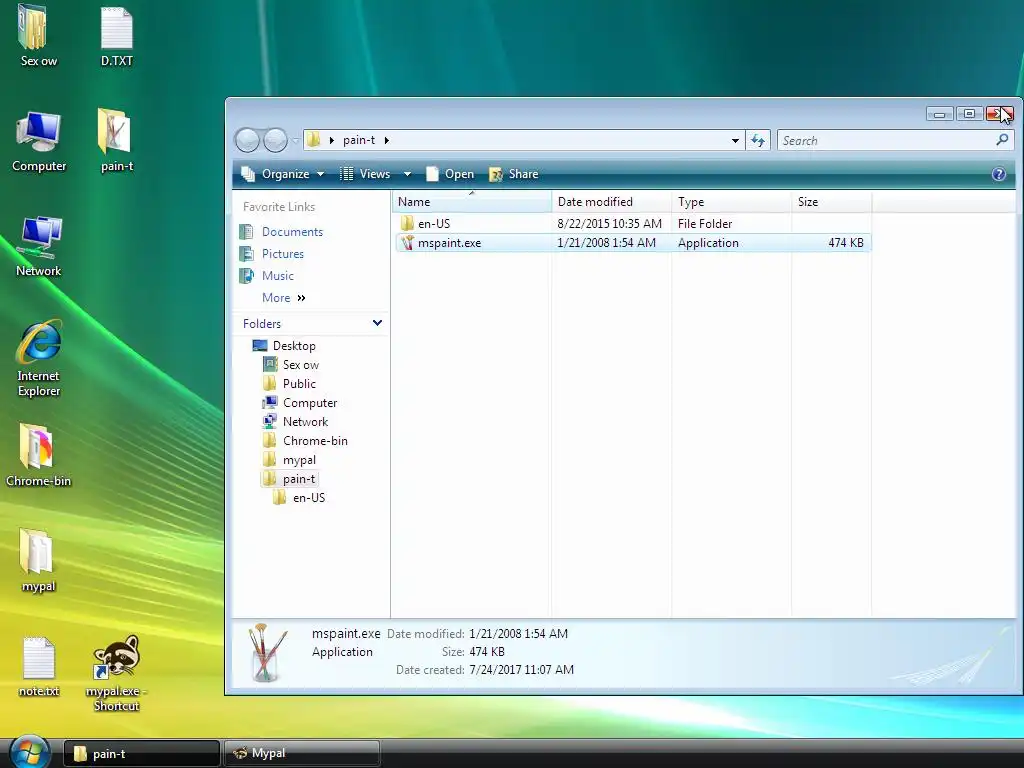This screenshot has height=768, width=1024.
Task: Click the large mspaint icon in the details pane
Action: [x=266, y=652]
